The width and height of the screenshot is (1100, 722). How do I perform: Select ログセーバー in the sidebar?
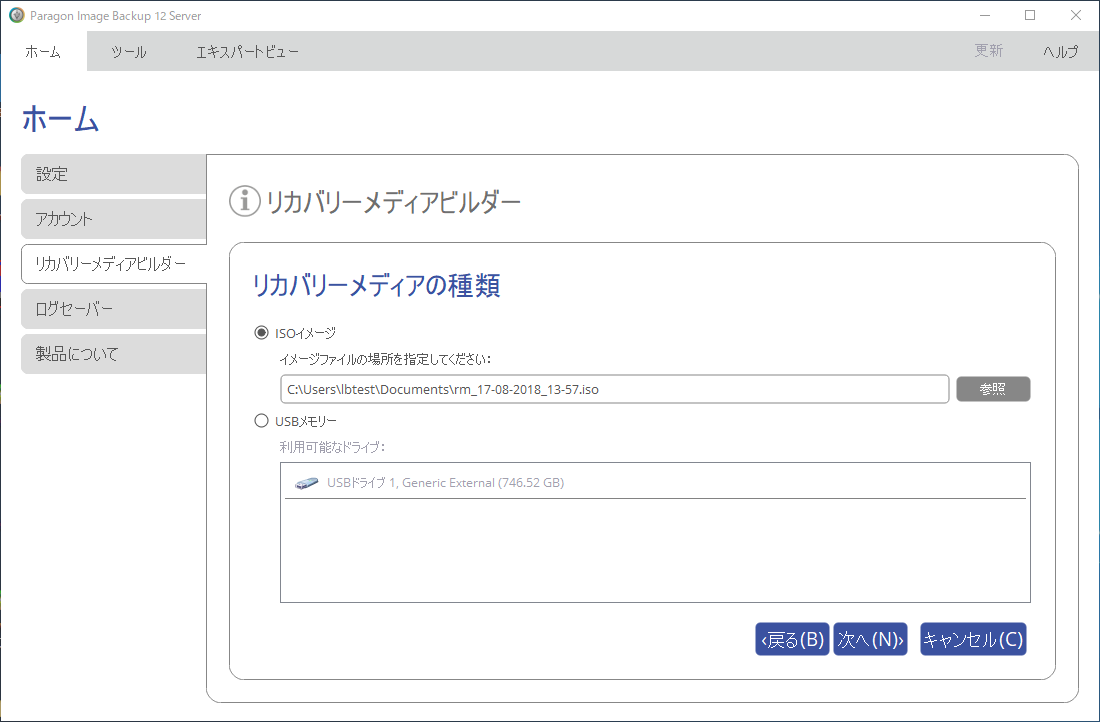[113, 309]
